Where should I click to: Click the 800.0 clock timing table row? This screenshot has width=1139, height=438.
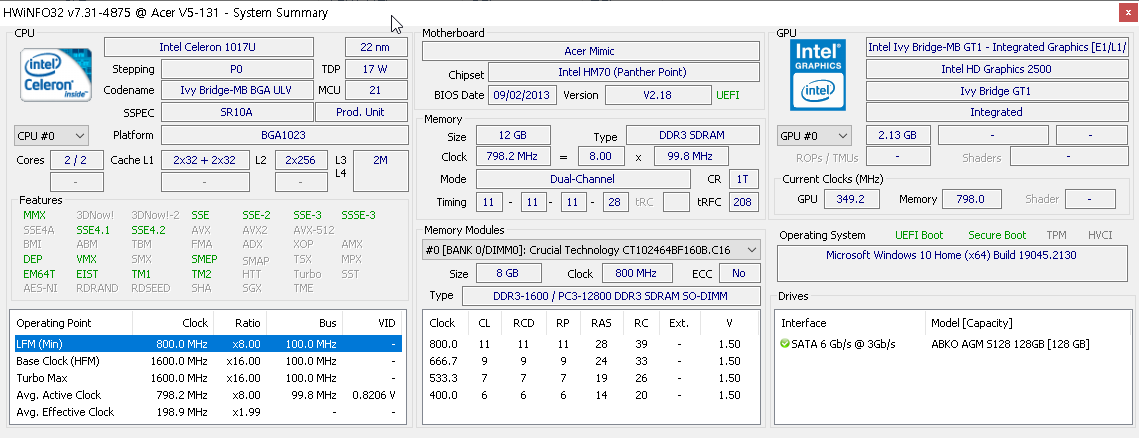[x=591, y=344]
